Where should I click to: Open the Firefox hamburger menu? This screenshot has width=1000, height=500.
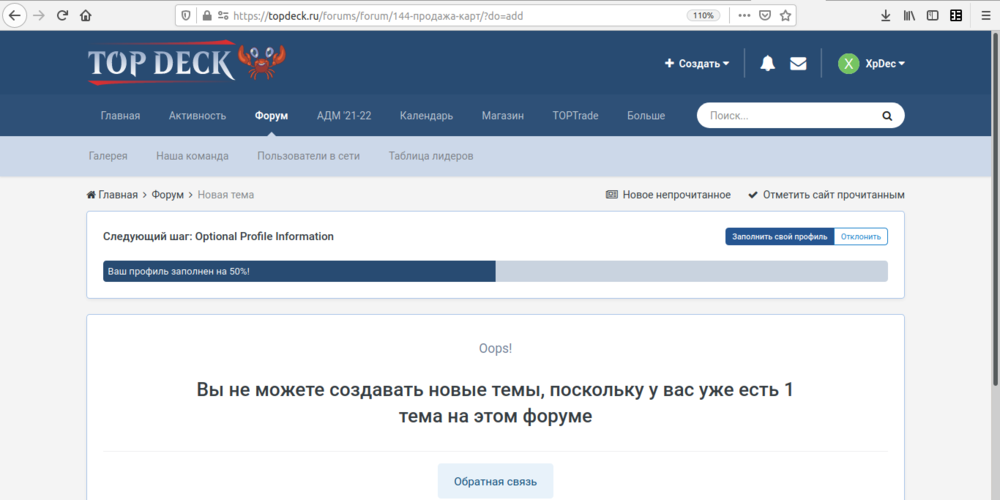[x=985, y=16]
